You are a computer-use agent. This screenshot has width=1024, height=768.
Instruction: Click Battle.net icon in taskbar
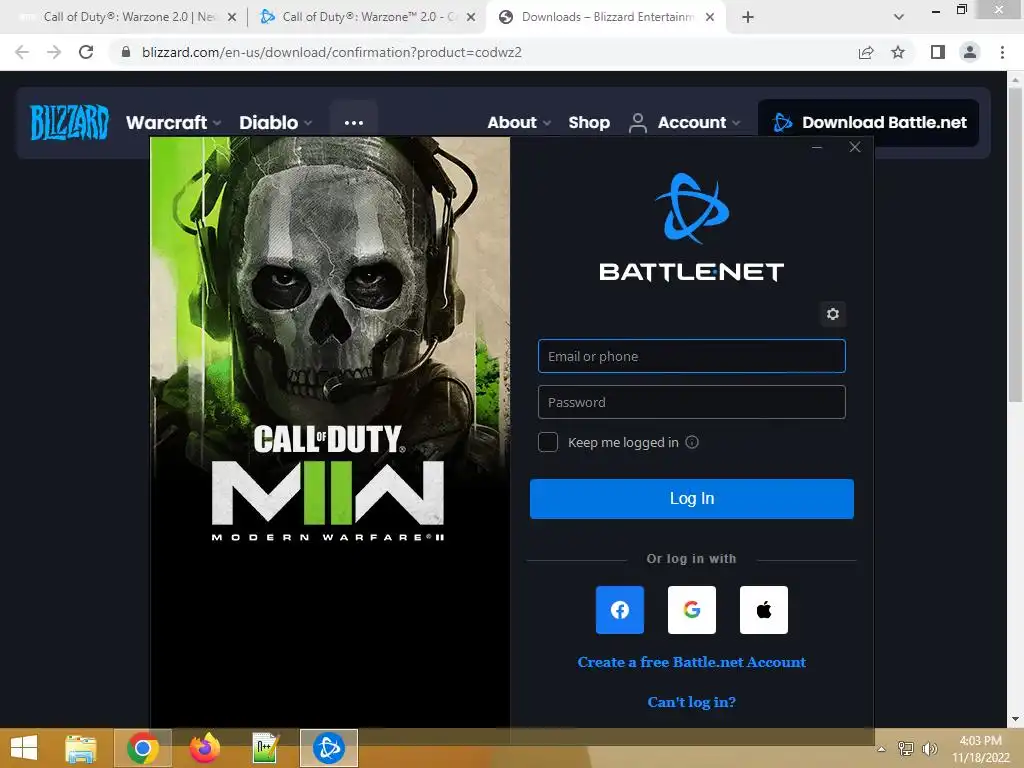(x=328, y=748)
